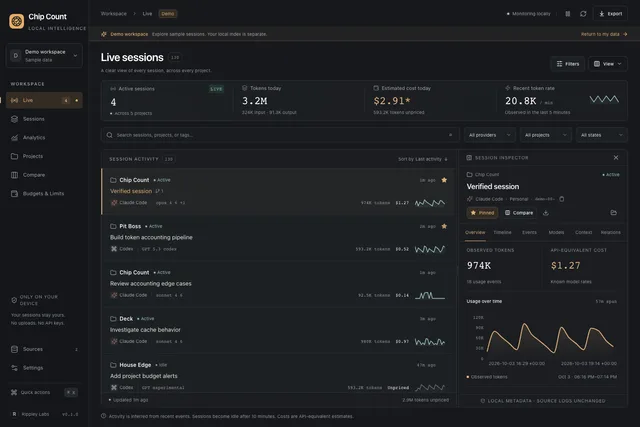
Task: Open Budgets & Limits in the sidebar
Action: [44, 193]
